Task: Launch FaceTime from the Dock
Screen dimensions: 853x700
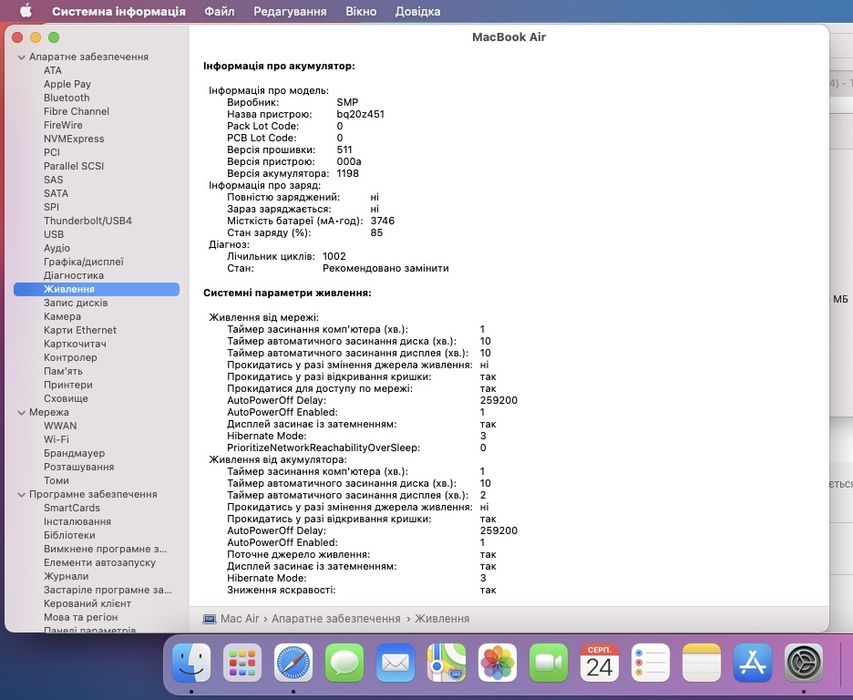Action: 548,662
